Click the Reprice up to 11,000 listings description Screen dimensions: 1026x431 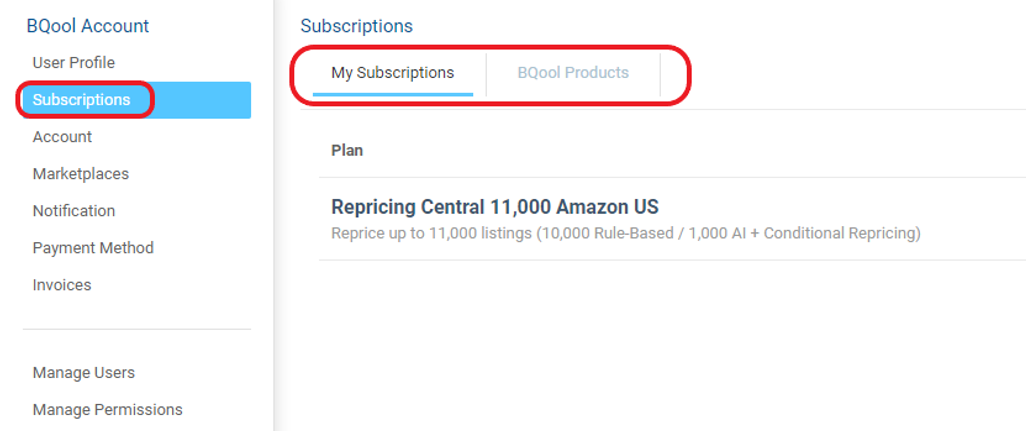(x=626, y=233)
